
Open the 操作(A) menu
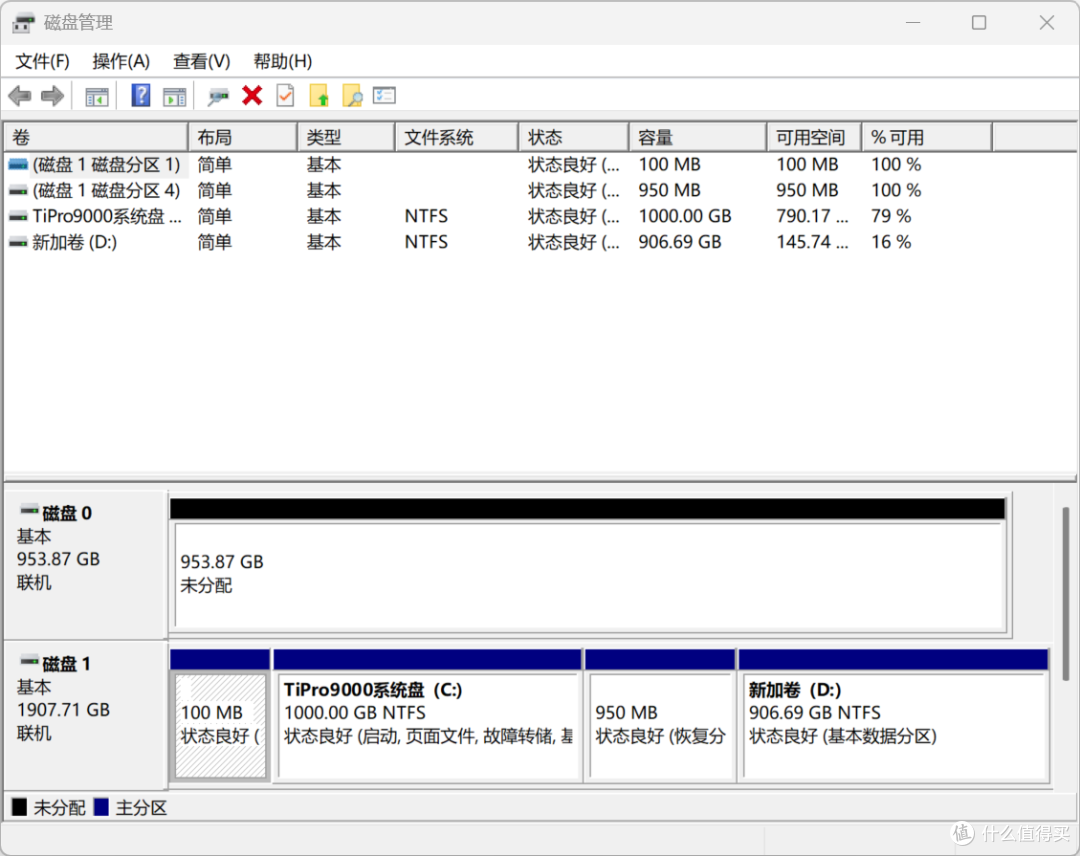(121, 61)
